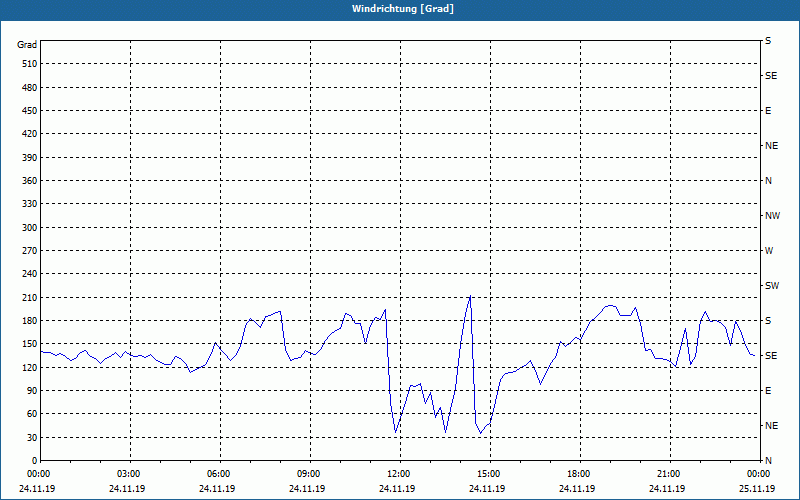Click the 'Windrichtung [Grad]' chart title

(x=403, y=9)
